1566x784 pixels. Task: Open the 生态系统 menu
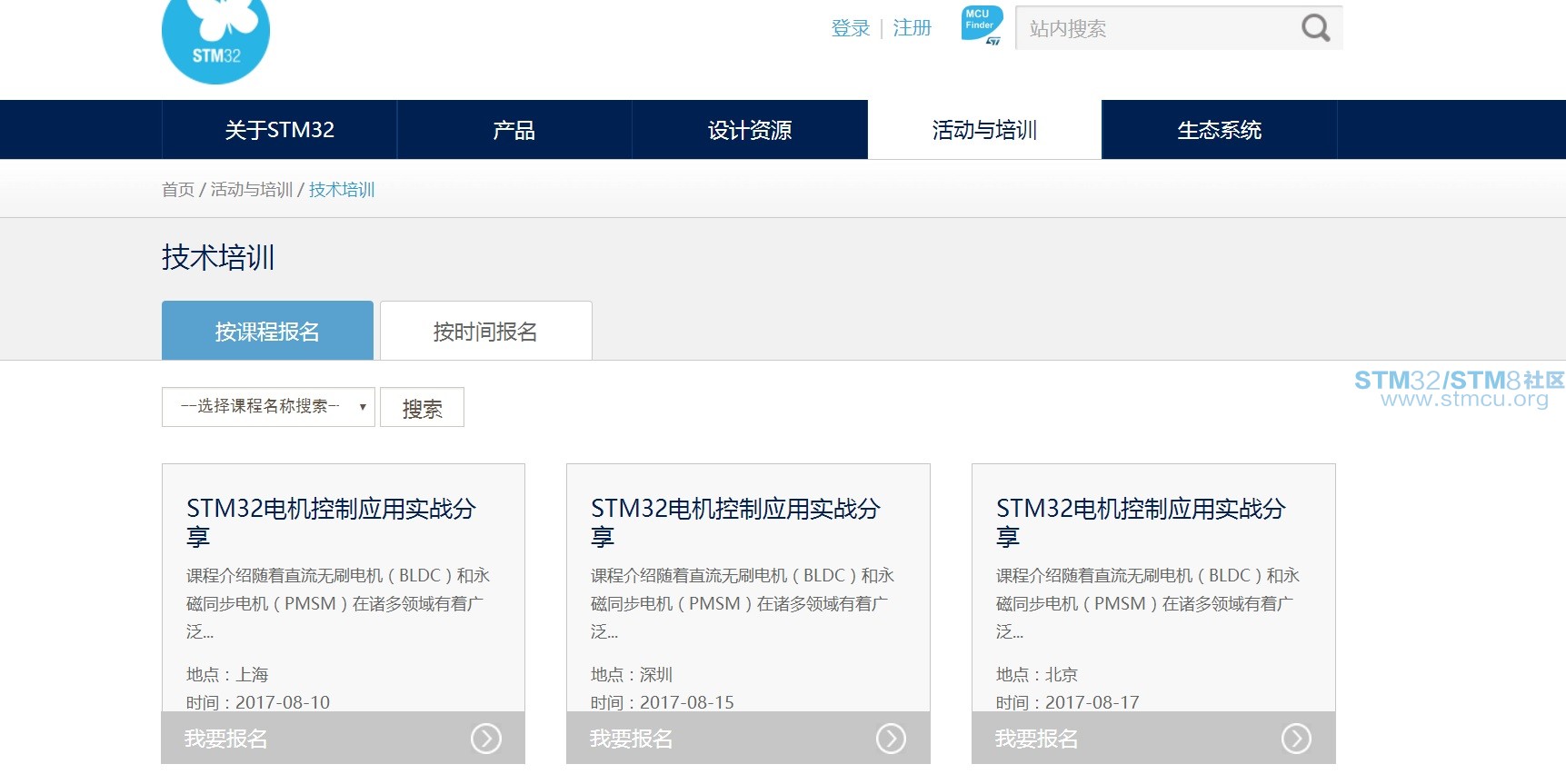[1220, 130]
